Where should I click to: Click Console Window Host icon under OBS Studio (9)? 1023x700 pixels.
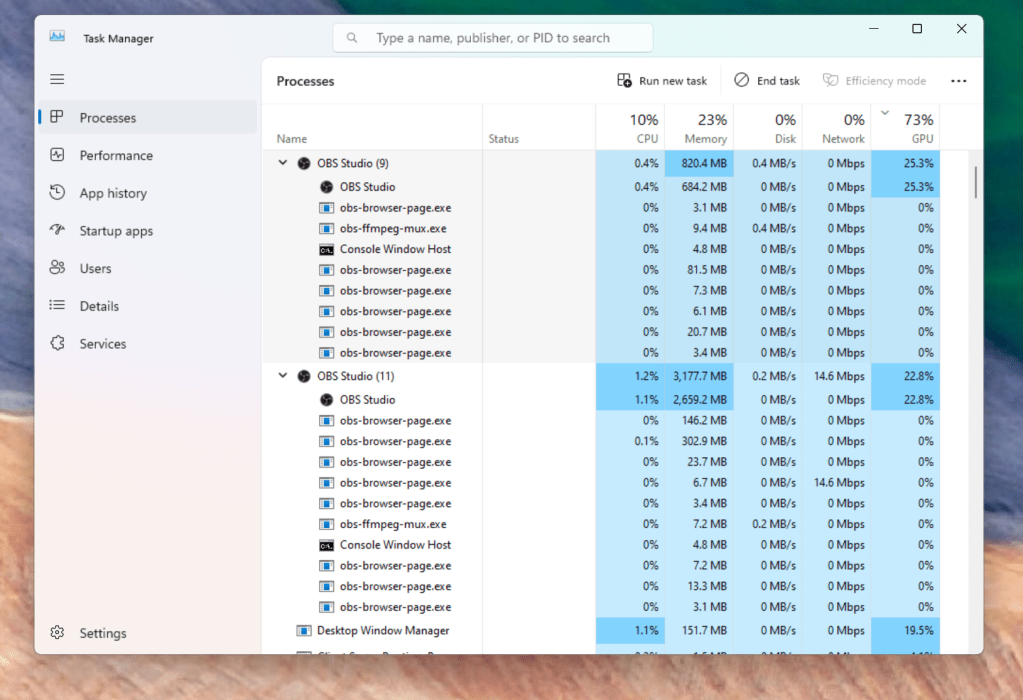click(327, 249)
